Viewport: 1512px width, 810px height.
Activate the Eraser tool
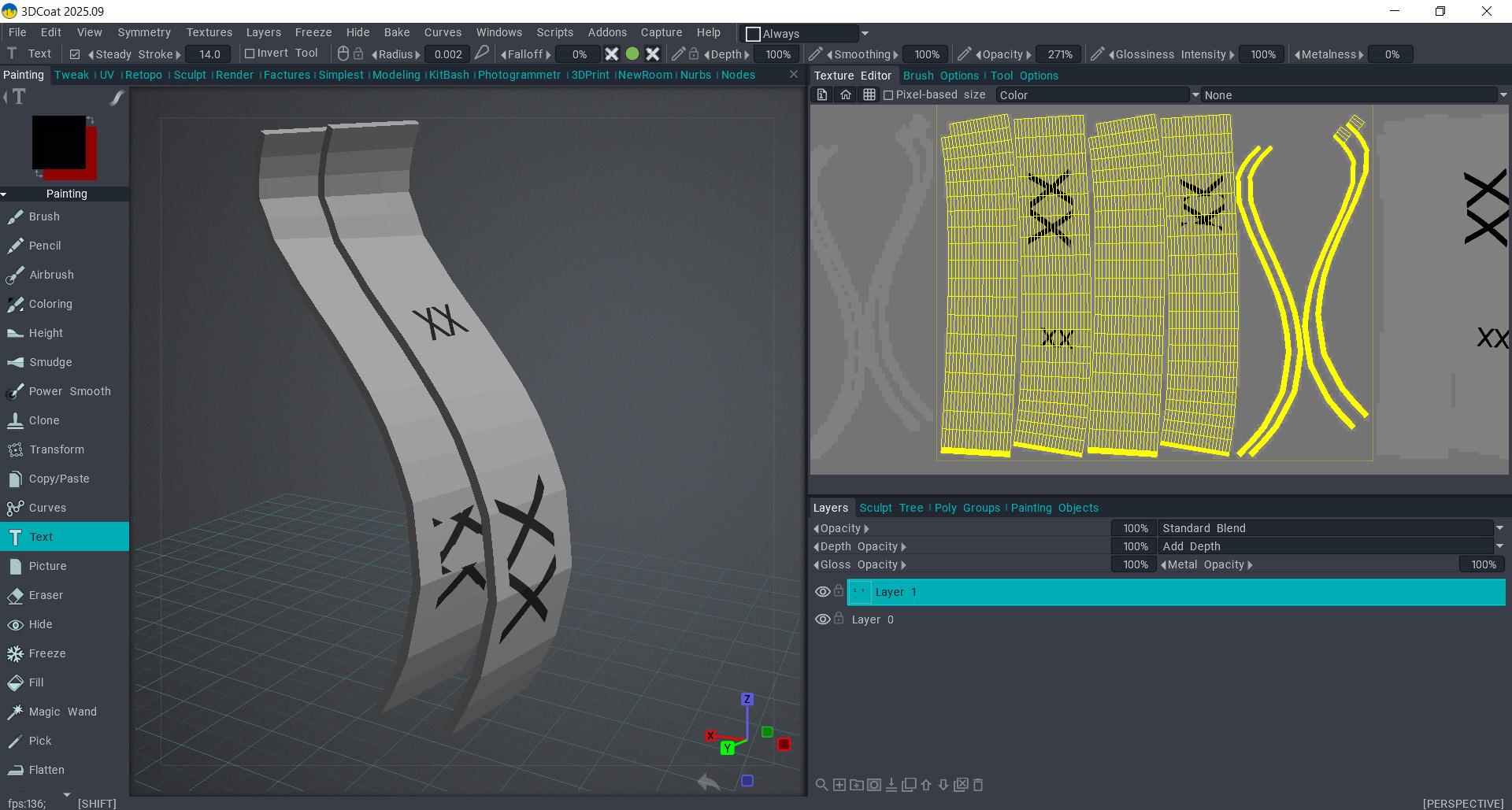(46, 595)
